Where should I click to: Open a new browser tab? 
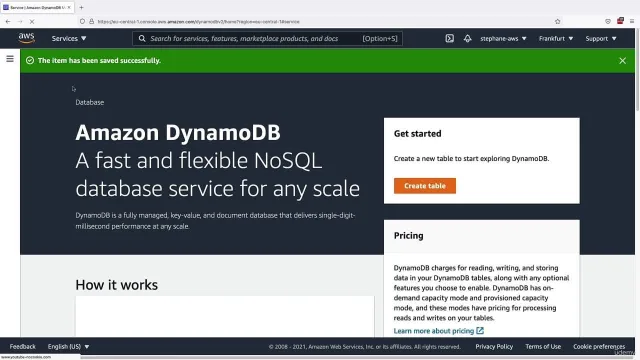click(81, 7)
